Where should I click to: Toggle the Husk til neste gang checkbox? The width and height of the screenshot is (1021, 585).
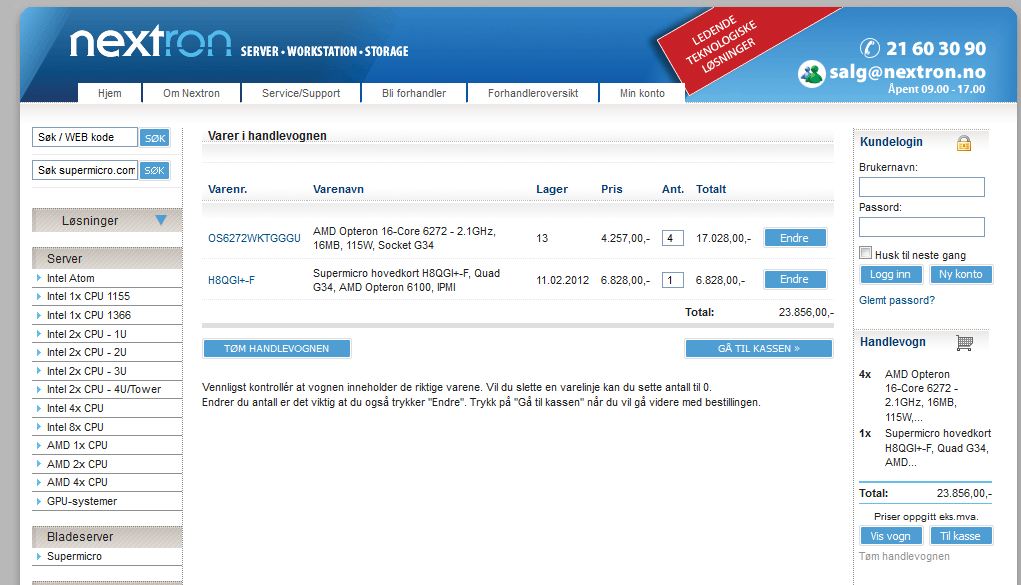coord(865,253)
